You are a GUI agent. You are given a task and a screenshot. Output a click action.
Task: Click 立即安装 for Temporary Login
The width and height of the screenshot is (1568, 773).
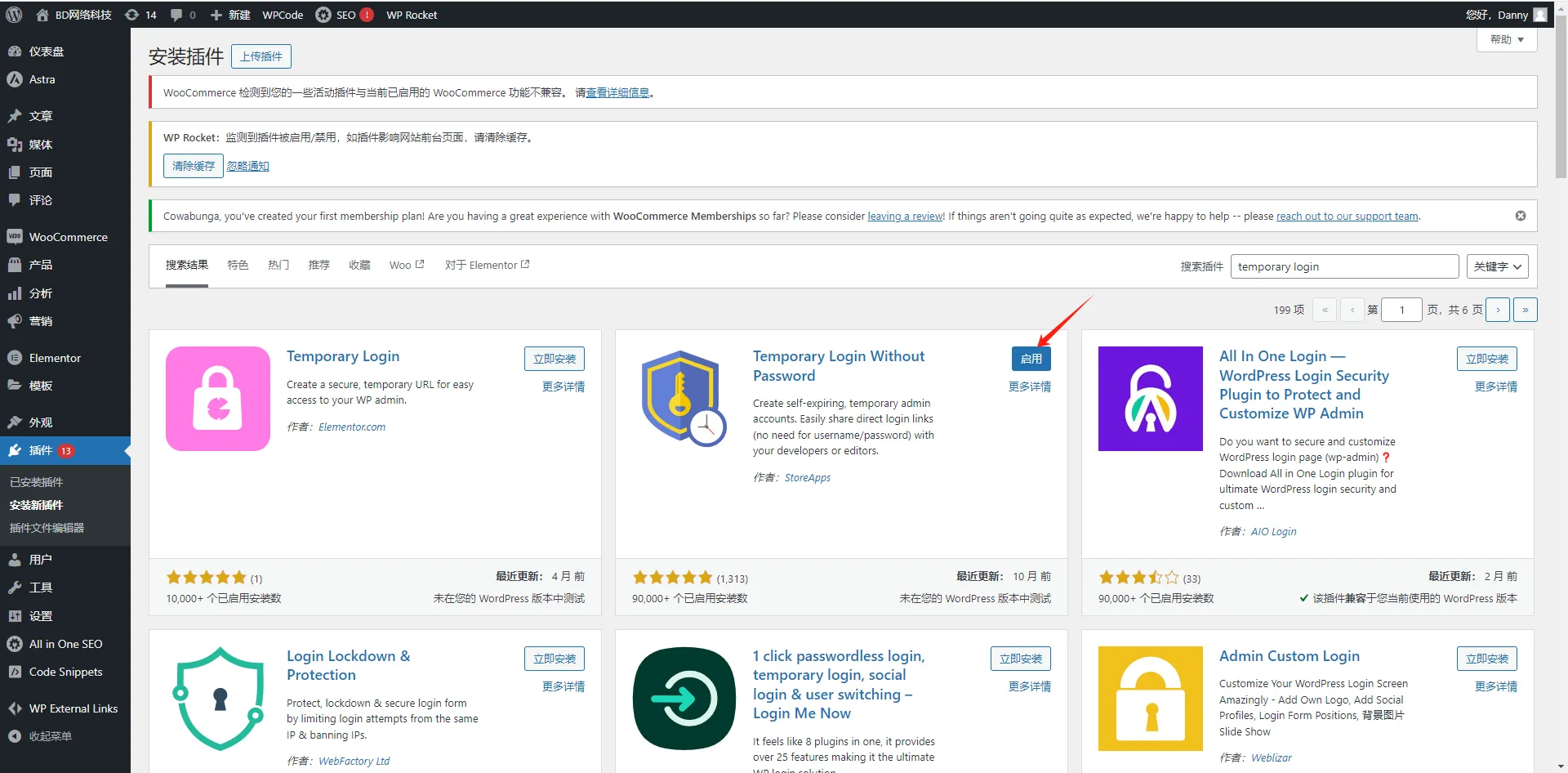tap(555, 359)
